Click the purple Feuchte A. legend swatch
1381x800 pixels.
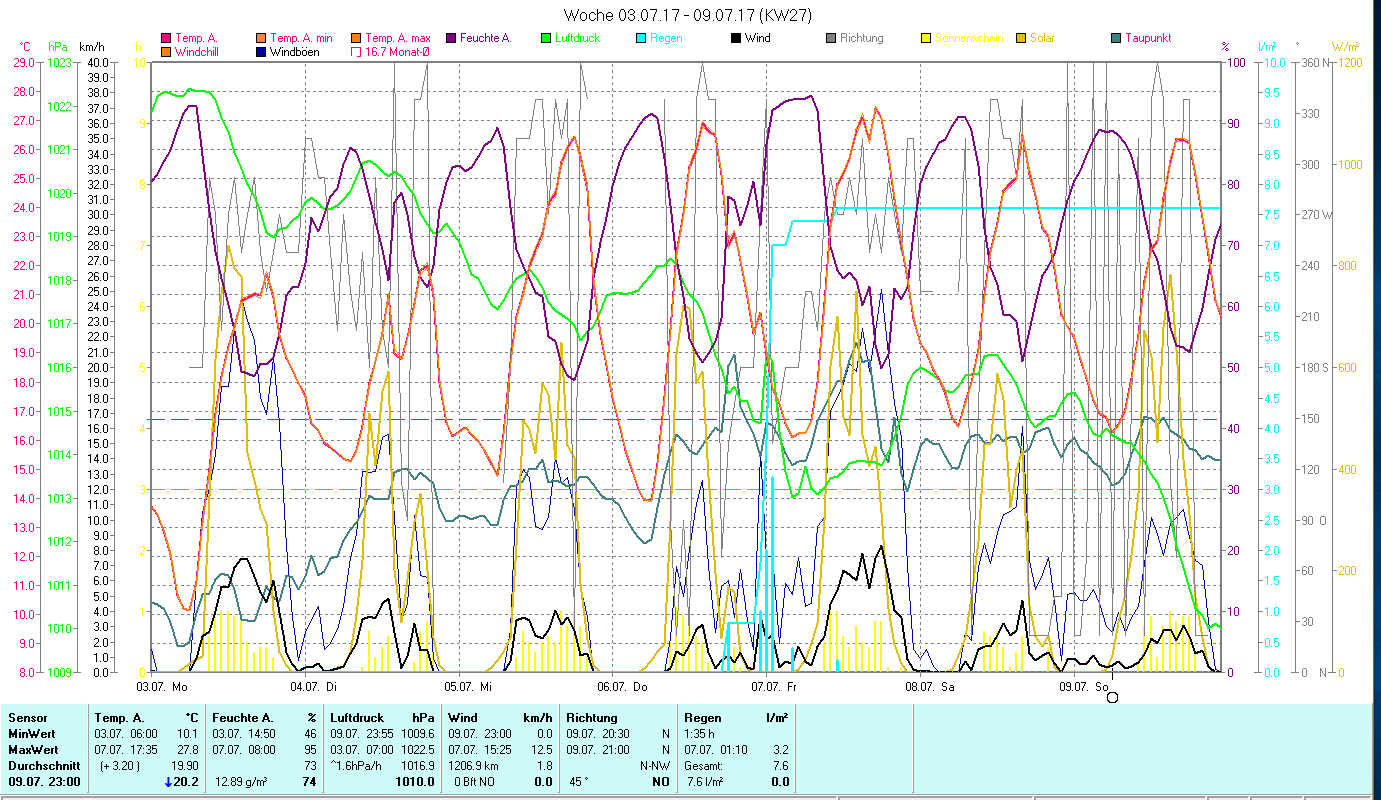[450, 38]
